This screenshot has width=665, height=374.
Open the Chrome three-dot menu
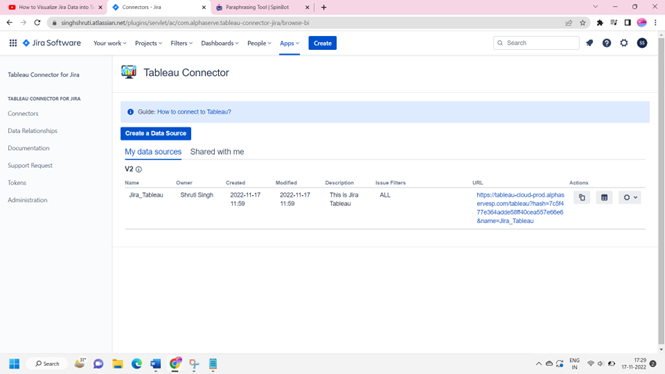point(656,23)
